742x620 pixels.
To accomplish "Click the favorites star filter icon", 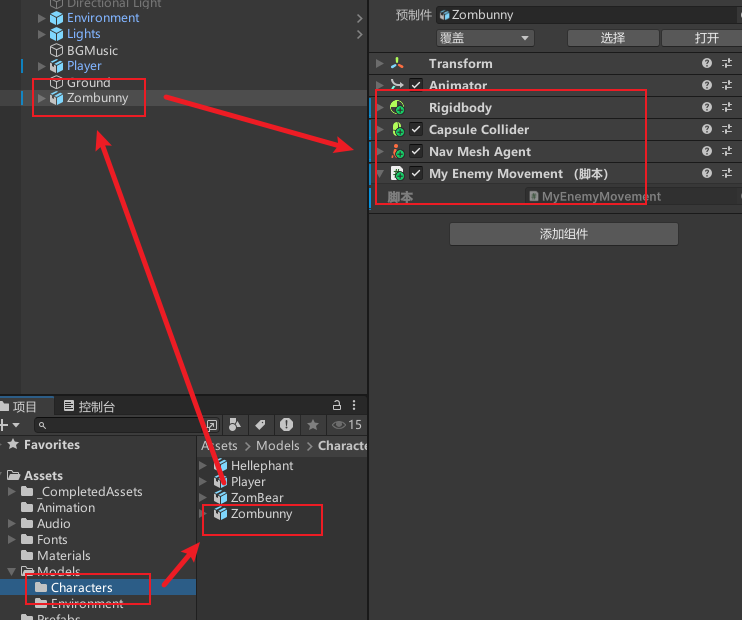I will [313, 425].
